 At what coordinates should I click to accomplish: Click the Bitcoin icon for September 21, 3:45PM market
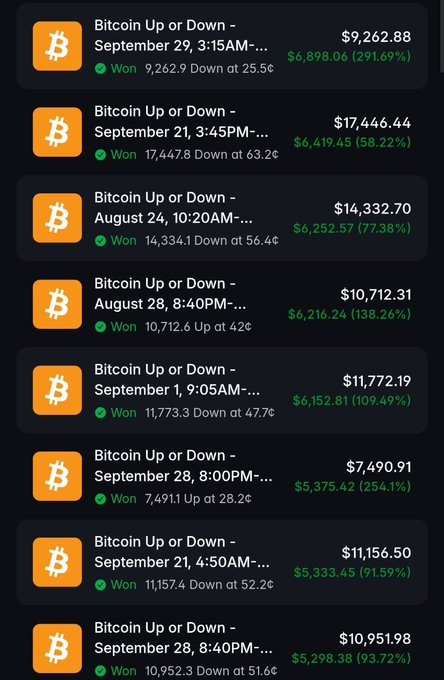57,132
